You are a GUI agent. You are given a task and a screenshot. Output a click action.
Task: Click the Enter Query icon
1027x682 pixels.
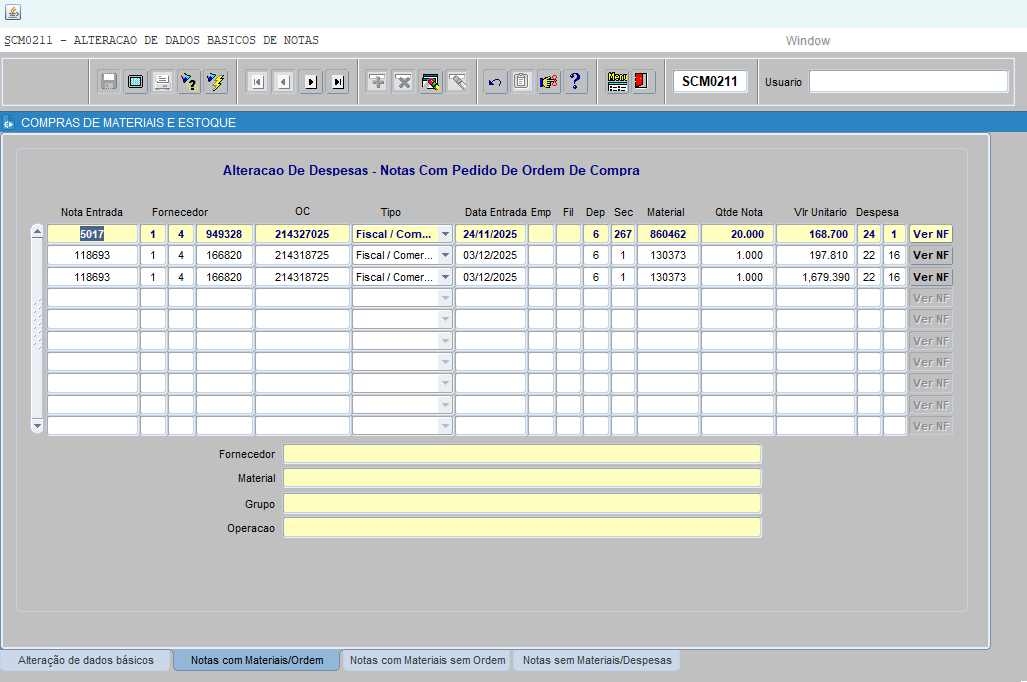tap(189, 82)
